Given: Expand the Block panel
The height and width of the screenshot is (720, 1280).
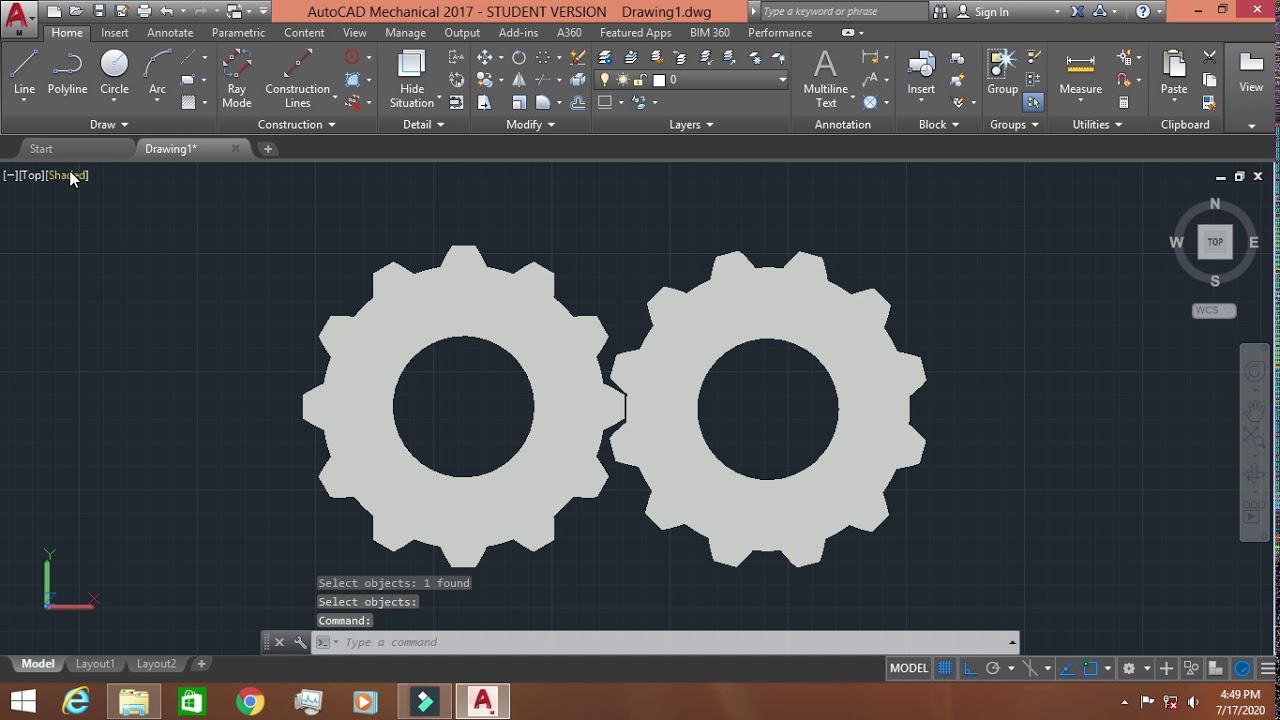Looking at the screenshot, I should [x=939, y=125].
